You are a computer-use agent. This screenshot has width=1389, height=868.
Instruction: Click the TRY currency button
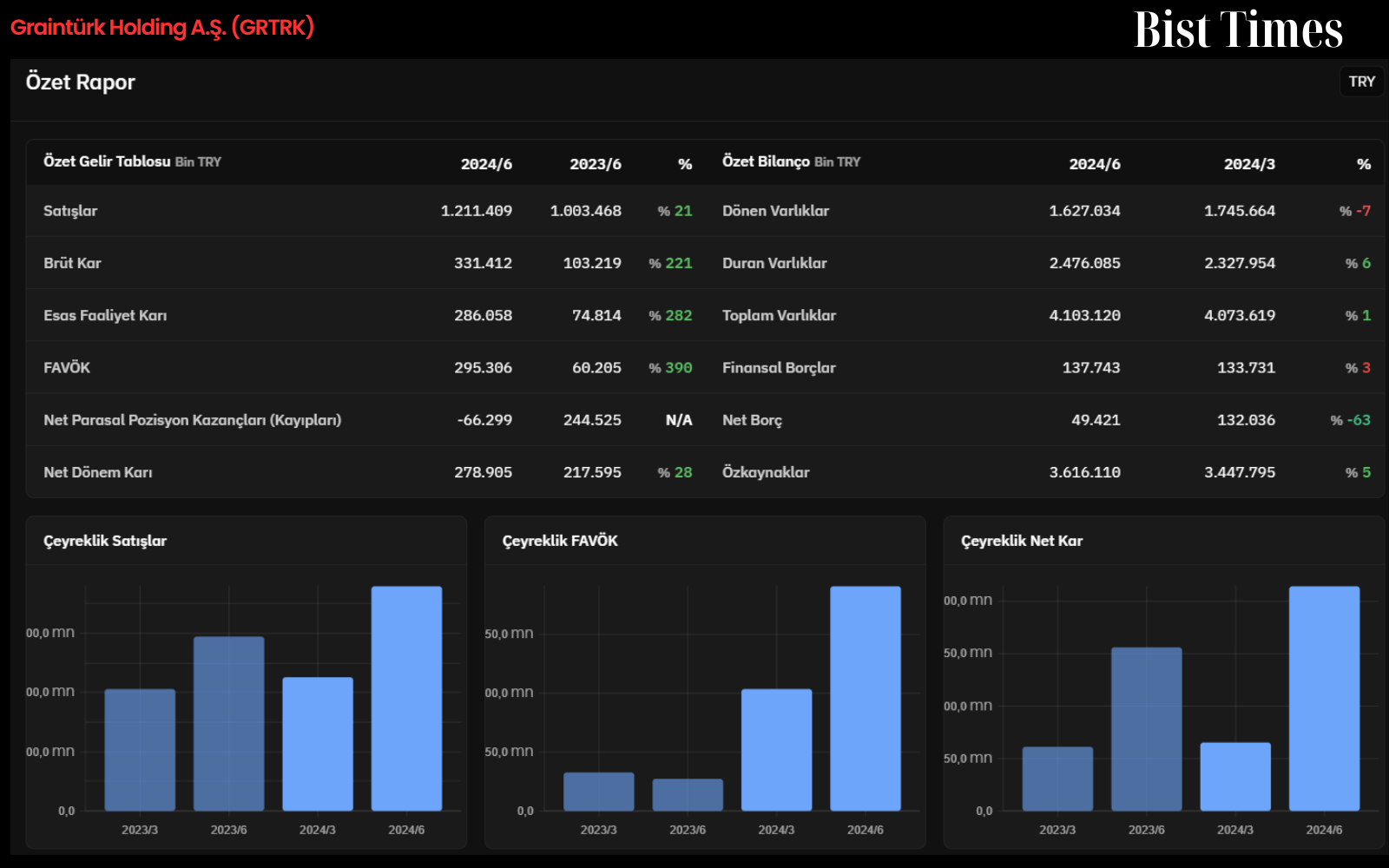pos(1361,82)
